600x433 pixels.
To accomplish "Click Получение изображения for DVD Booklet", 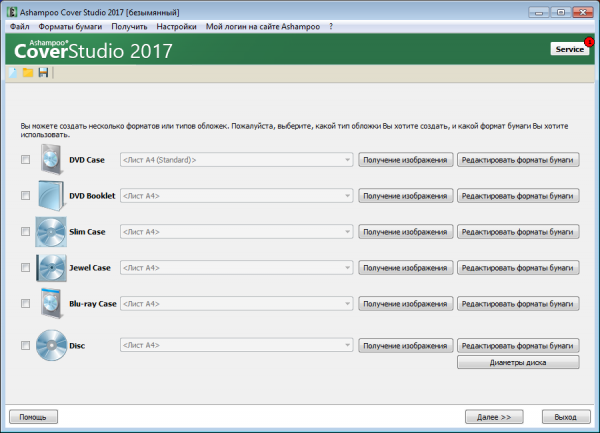I will [x=405, y=196].
